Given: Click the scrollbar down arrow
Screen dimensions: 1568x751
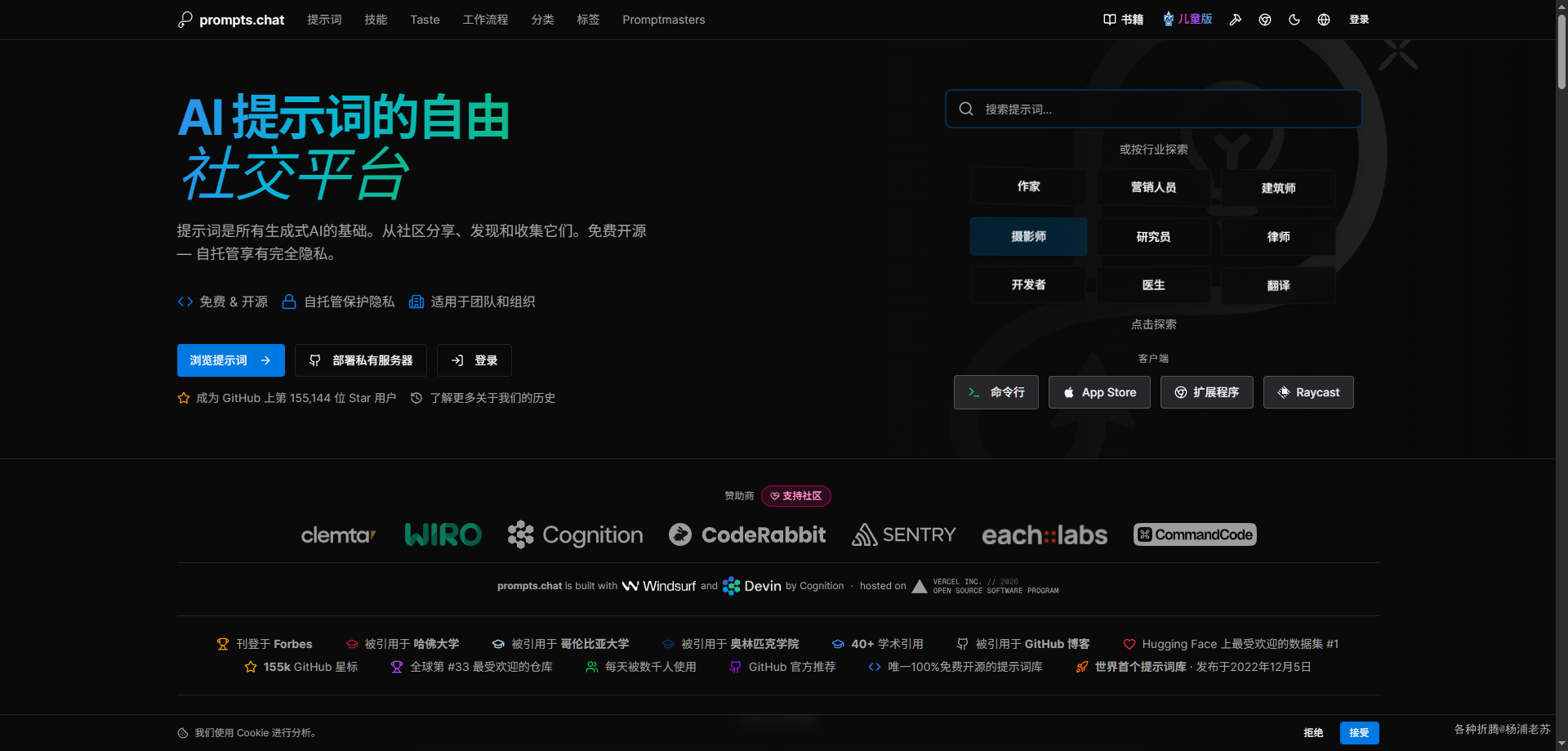Looking at the screenshot, I should tap(1561, 744).
